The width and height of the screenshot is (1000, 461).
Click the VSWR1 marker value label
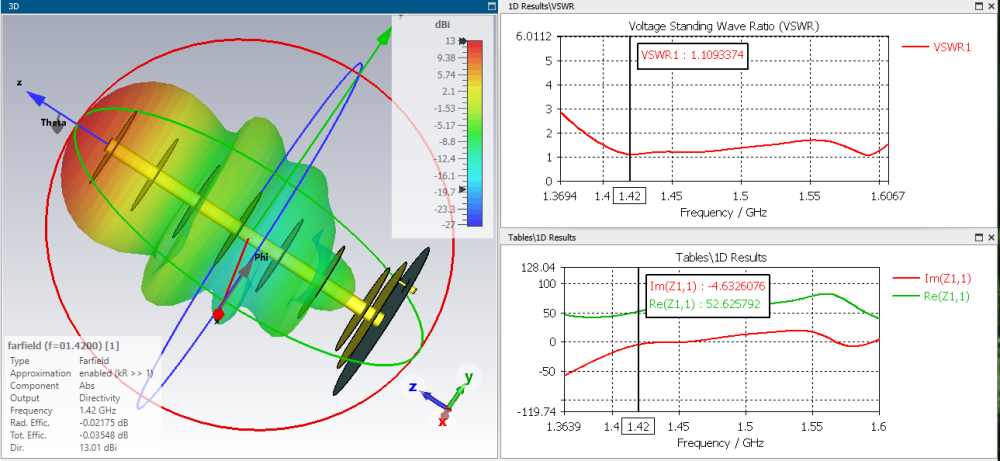(692, 55)
